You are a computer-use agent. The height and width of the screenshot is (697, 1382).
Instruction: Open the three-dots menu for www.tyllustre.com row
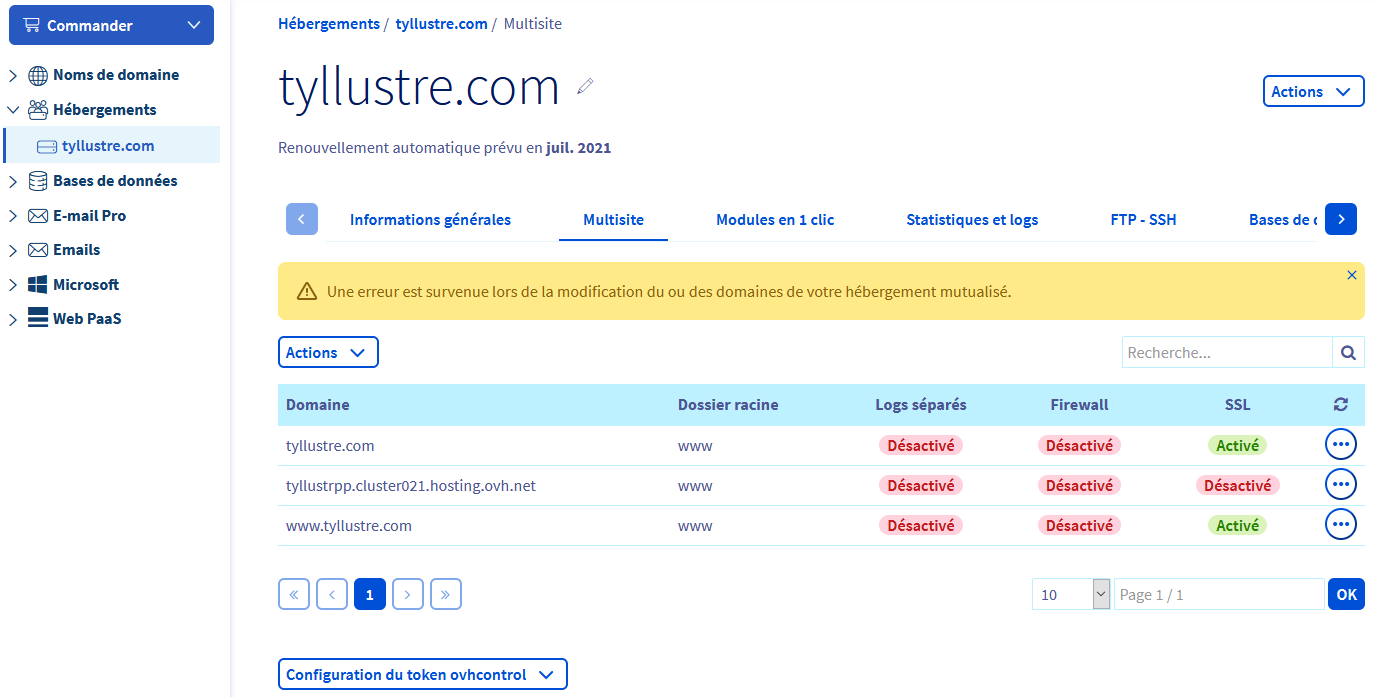[x=1340, y=524]
